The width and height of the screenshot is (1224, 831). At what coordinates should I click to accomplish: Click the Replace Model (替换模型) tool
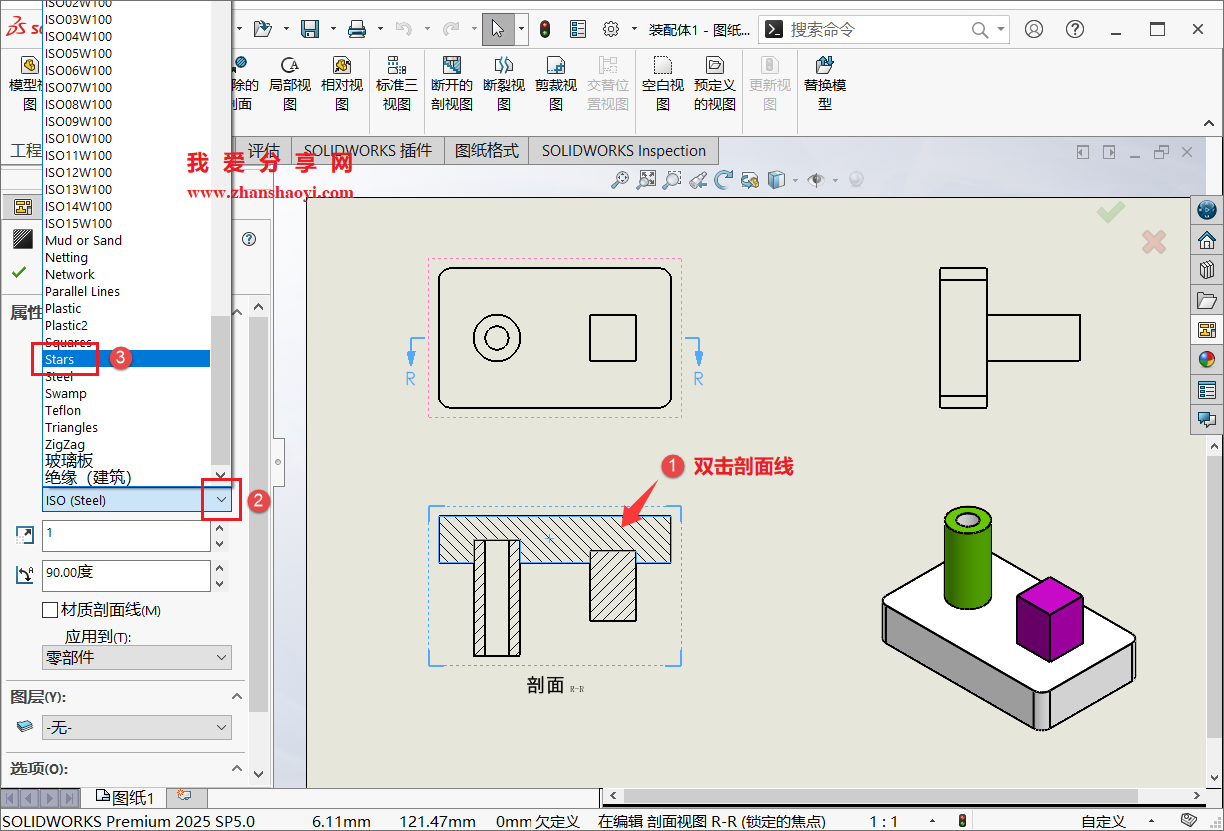825,83
